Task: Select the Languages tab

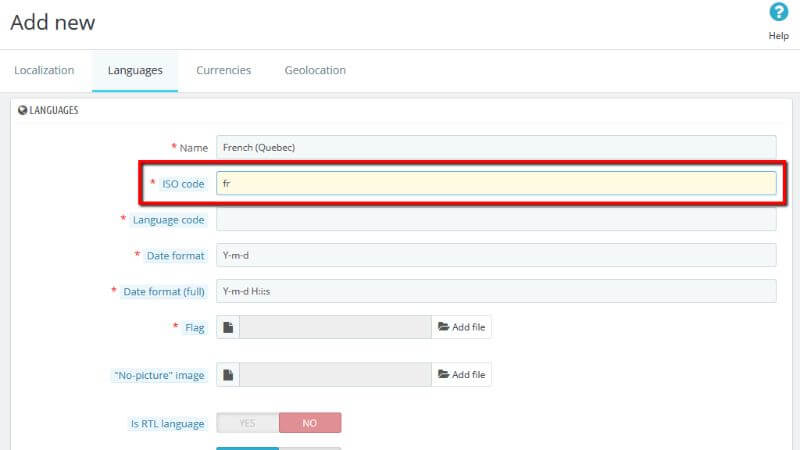Action: click(135, 70)
